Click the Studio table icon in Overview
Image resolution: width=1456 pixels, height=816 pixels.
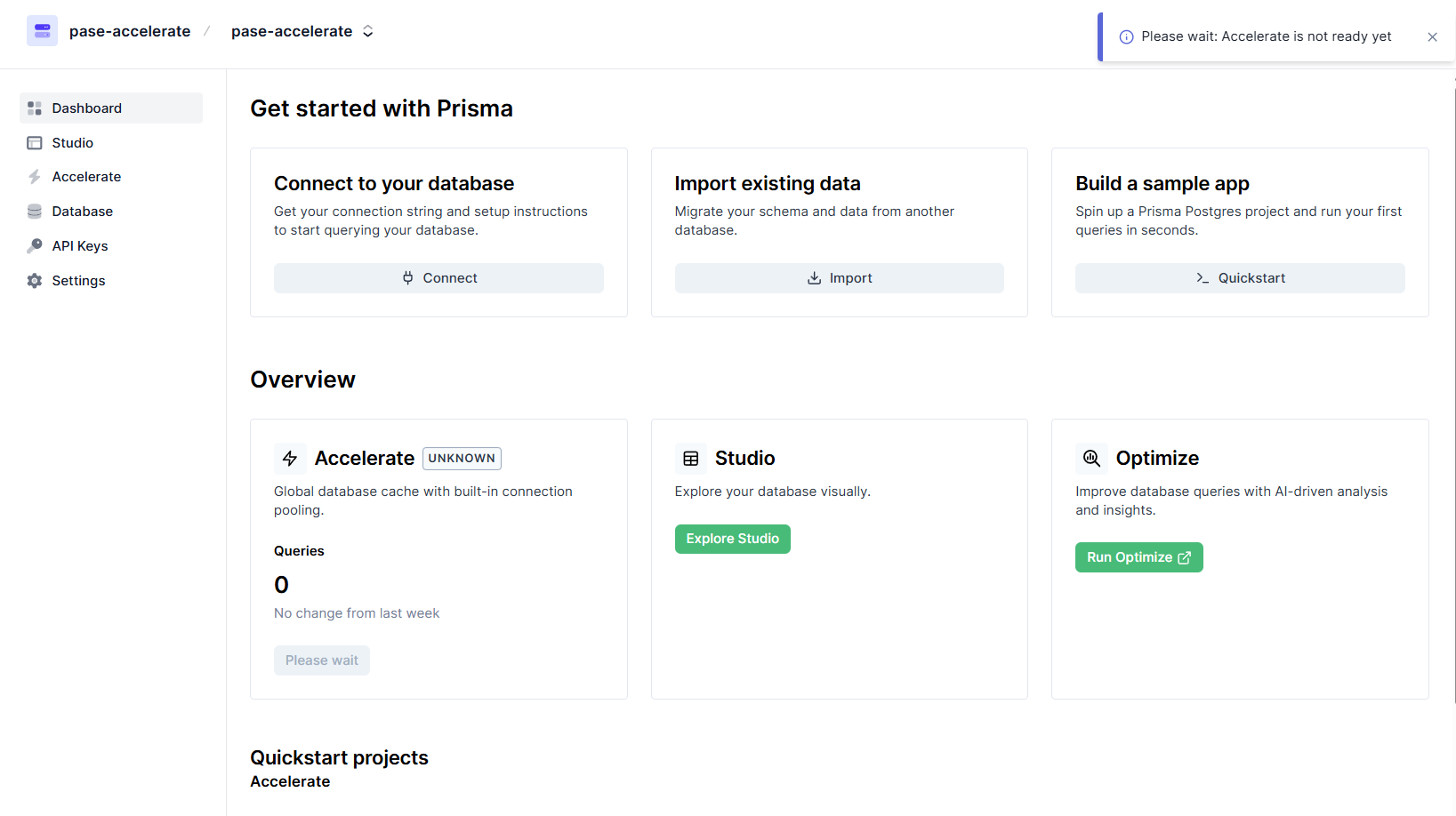[691, 459]
